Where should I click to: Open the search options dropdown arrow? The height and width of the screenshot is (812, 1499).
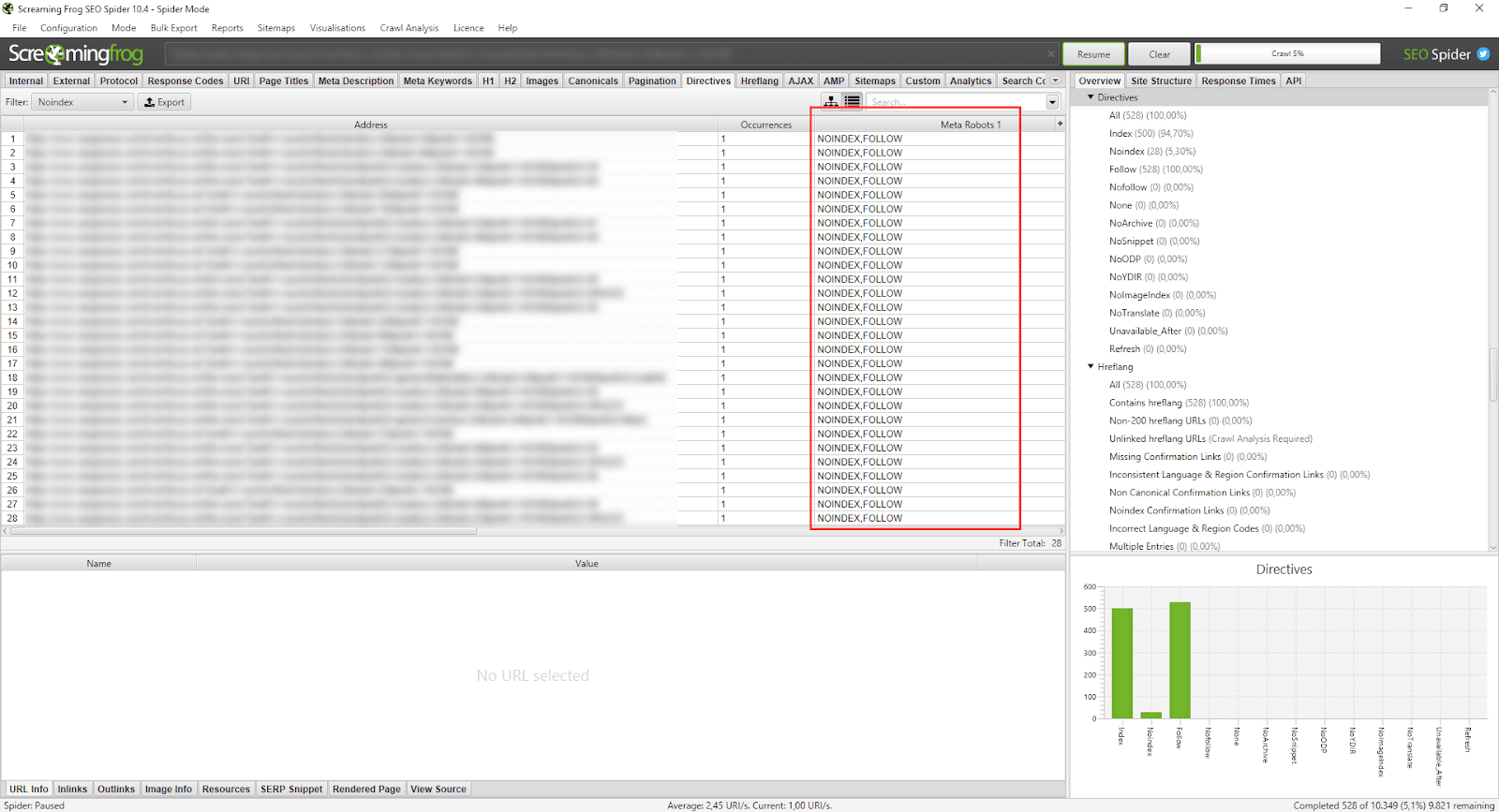pyautogui.click(x=1052, y=102)
